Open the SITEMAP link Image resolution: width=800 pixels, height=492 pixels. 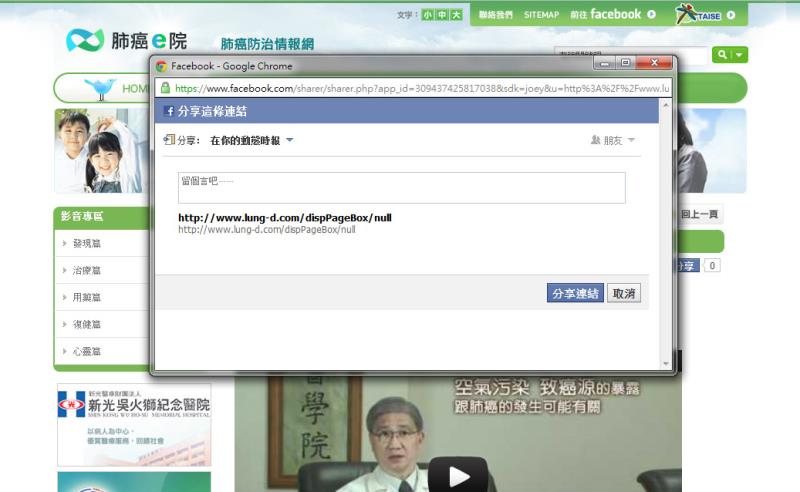click(x=541, y=15)
